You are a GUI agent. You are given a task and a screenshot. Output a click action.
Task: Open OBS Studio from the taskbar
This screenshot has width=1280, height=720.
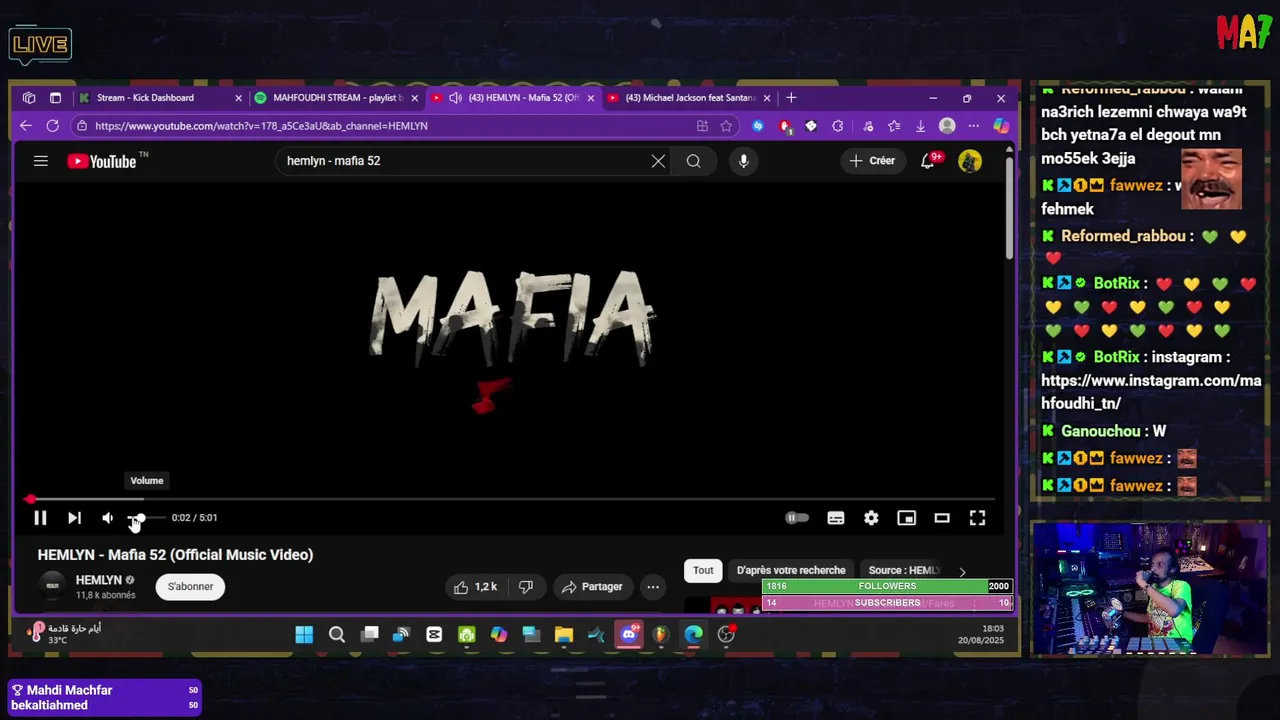[726, 634]
